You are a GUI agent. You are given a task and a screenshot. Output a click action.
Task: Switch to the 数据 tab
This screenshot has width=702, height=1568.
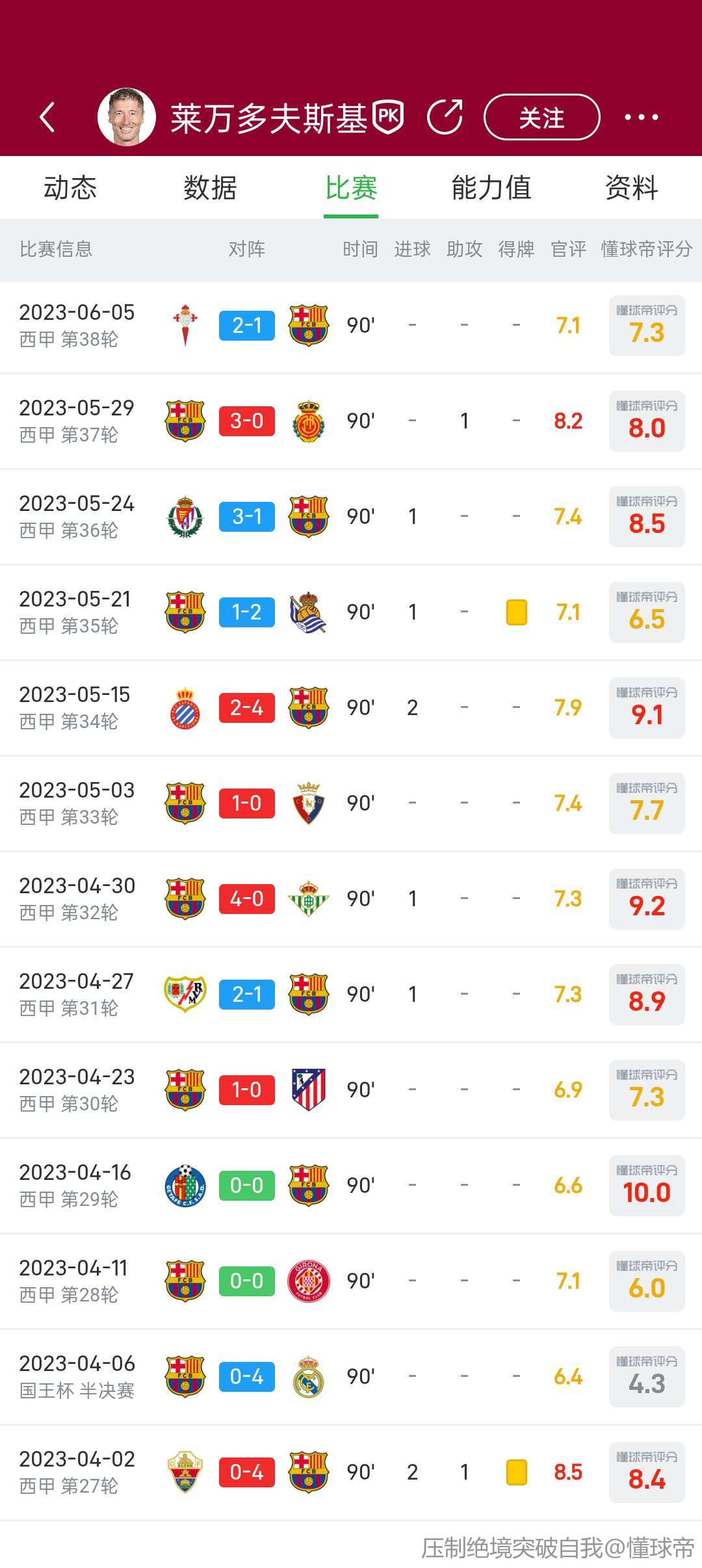pyautogui.click(x=210, y=188)
